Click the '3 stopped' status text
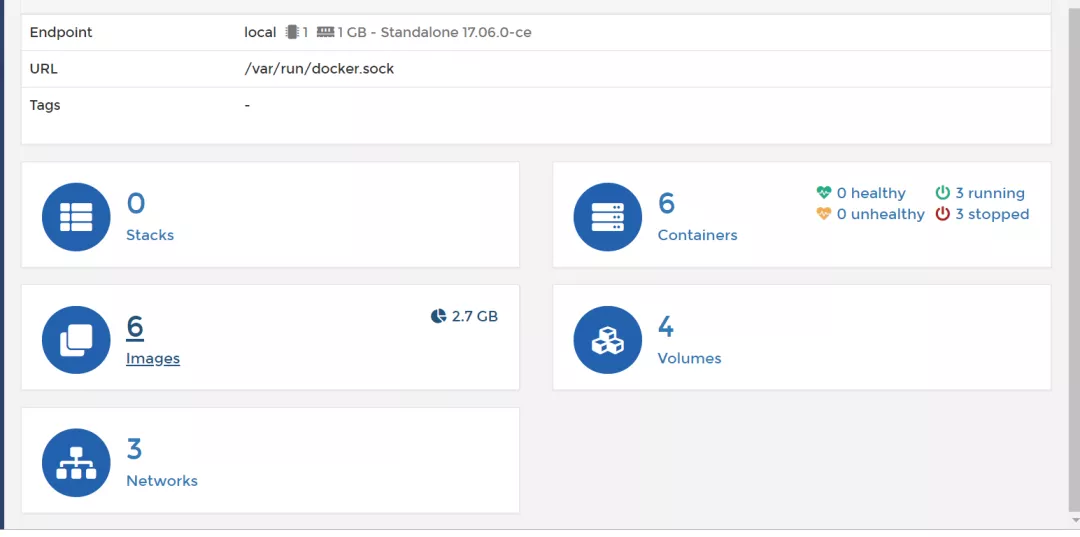1080x537 pixels. click(x=992, y=214)
